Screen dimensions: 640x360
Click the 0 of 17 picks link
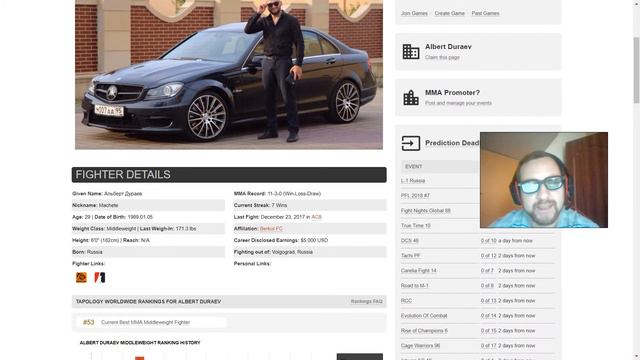tap(489, 346)
